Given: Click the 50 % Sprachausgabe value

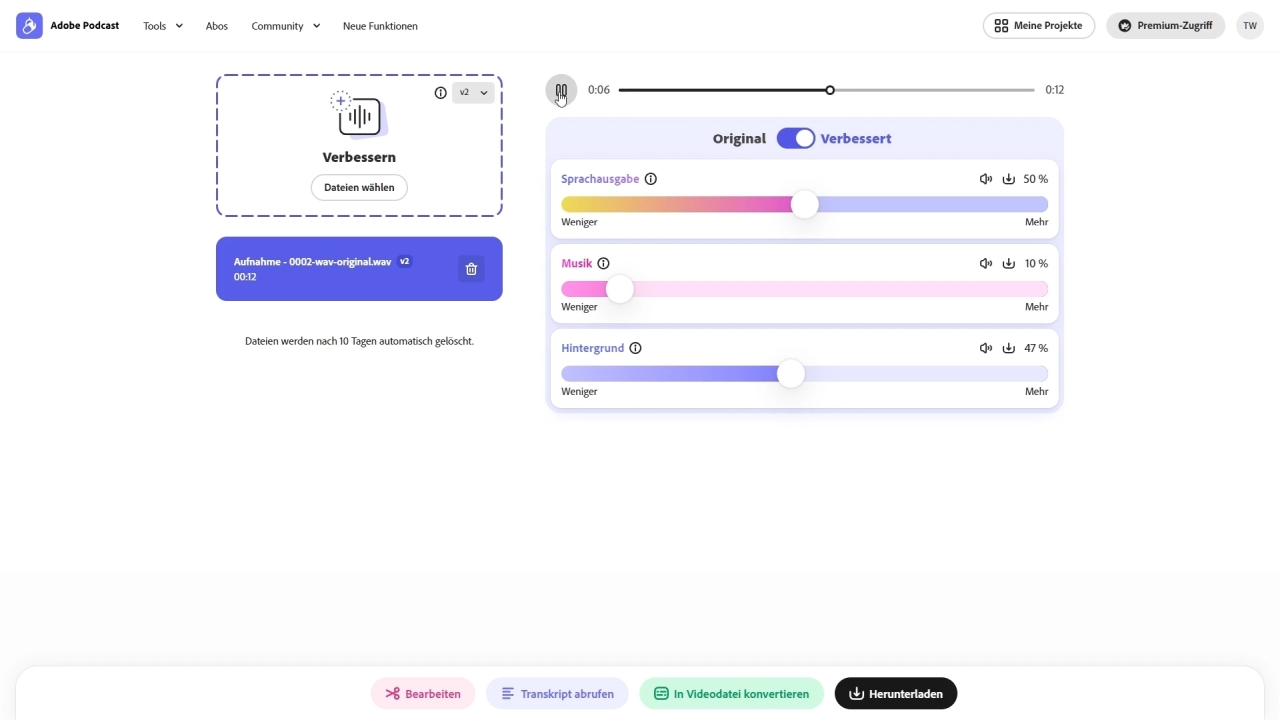Looking at the screenshot, I should click(1036, 179).
